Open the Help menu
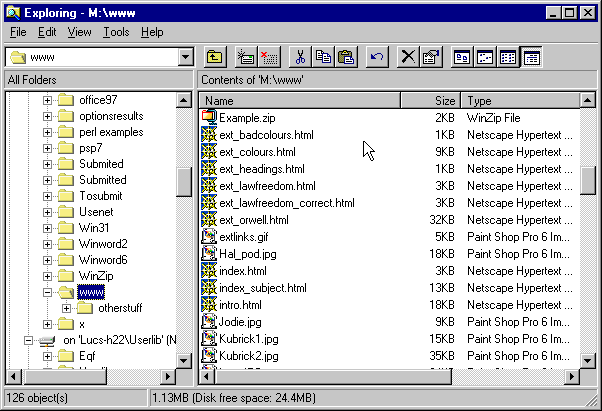This screenshot has width=602, height=411. (x=152, y=32)
